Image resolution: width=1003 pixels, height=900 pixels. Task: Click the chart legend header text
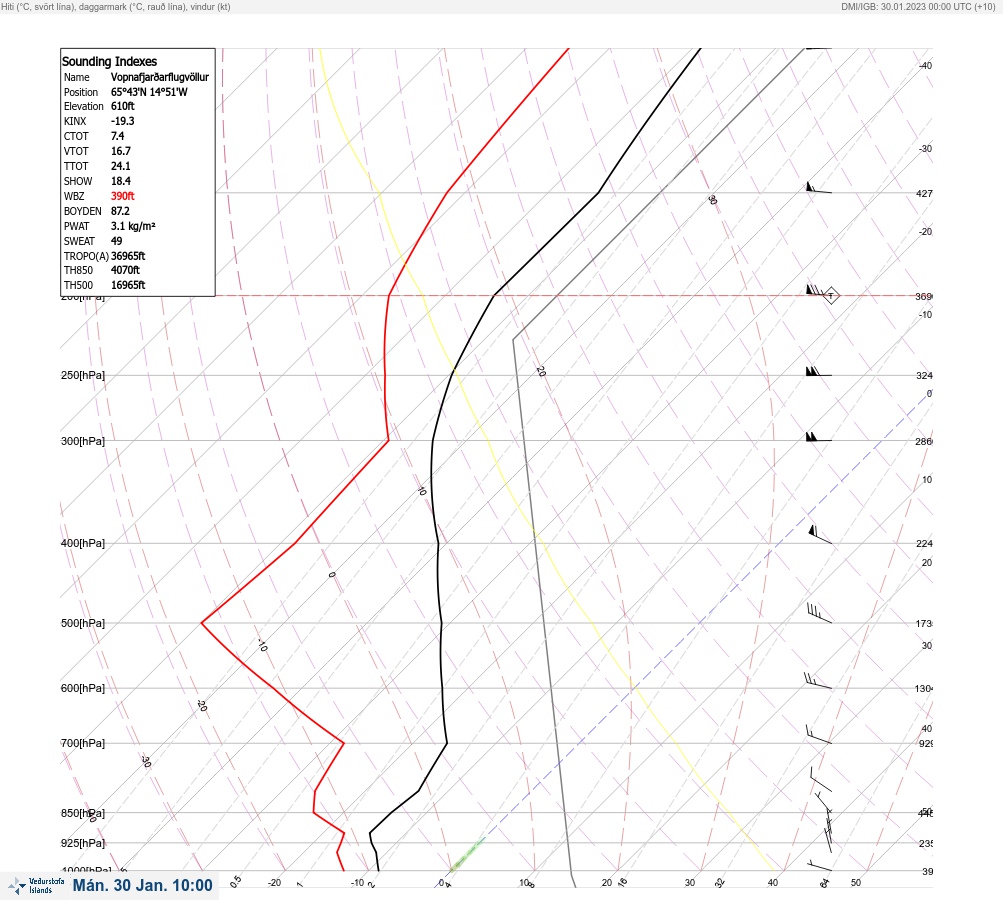(116, 6)
